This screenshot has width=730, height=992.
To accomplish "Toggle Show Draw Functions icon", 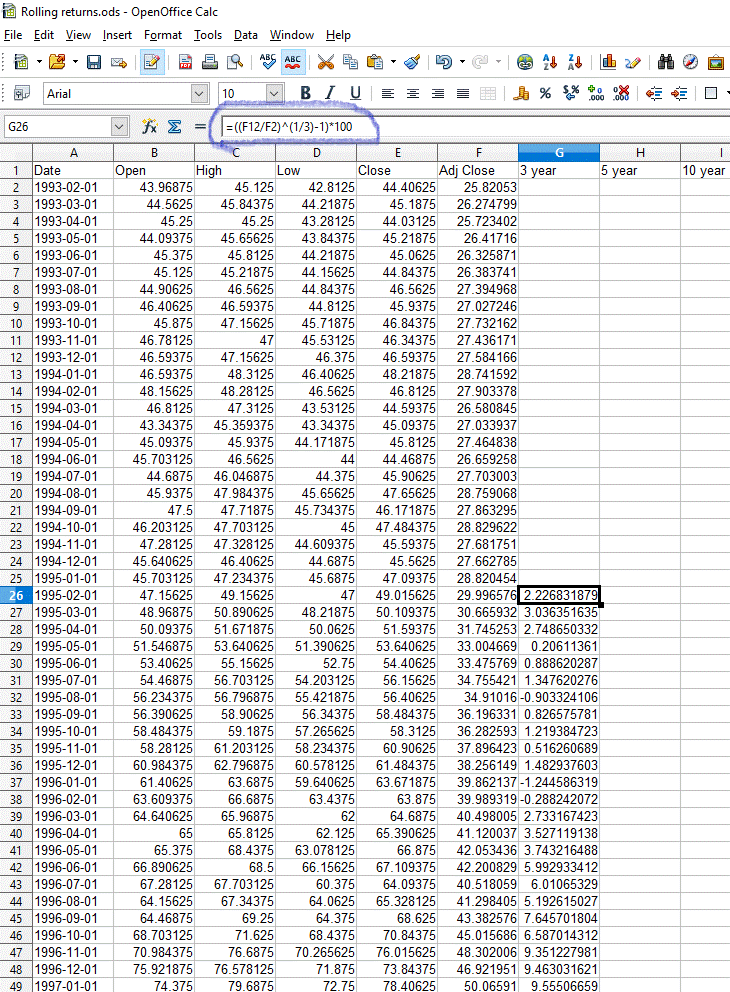I will pos(633,61).
